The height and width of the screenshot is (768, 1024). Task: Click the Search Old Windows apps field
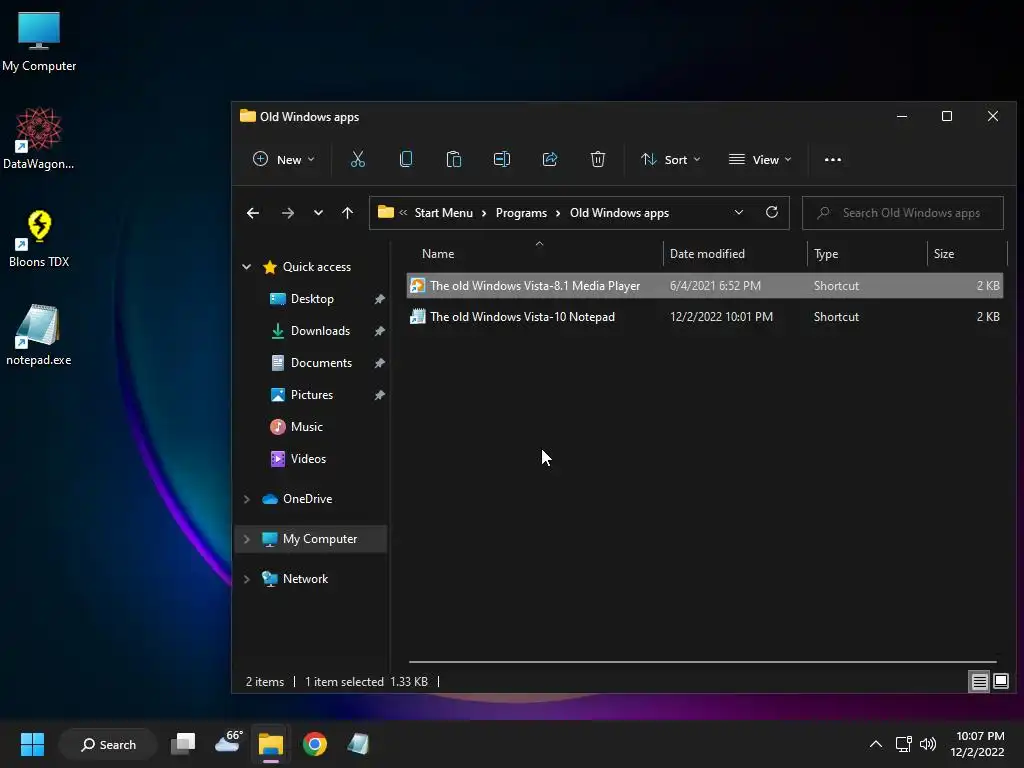point(903,213)
